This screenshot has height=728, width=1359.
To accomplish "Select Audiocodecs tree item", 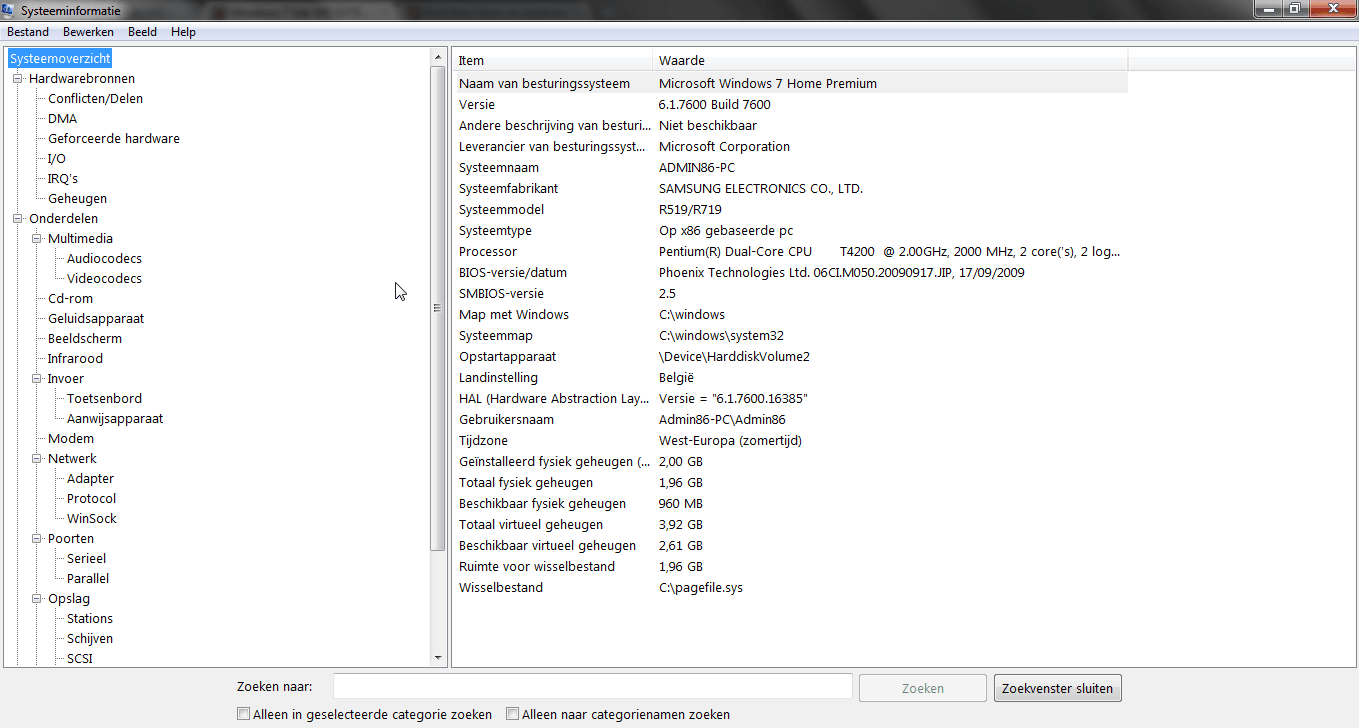I will [104, 259].
